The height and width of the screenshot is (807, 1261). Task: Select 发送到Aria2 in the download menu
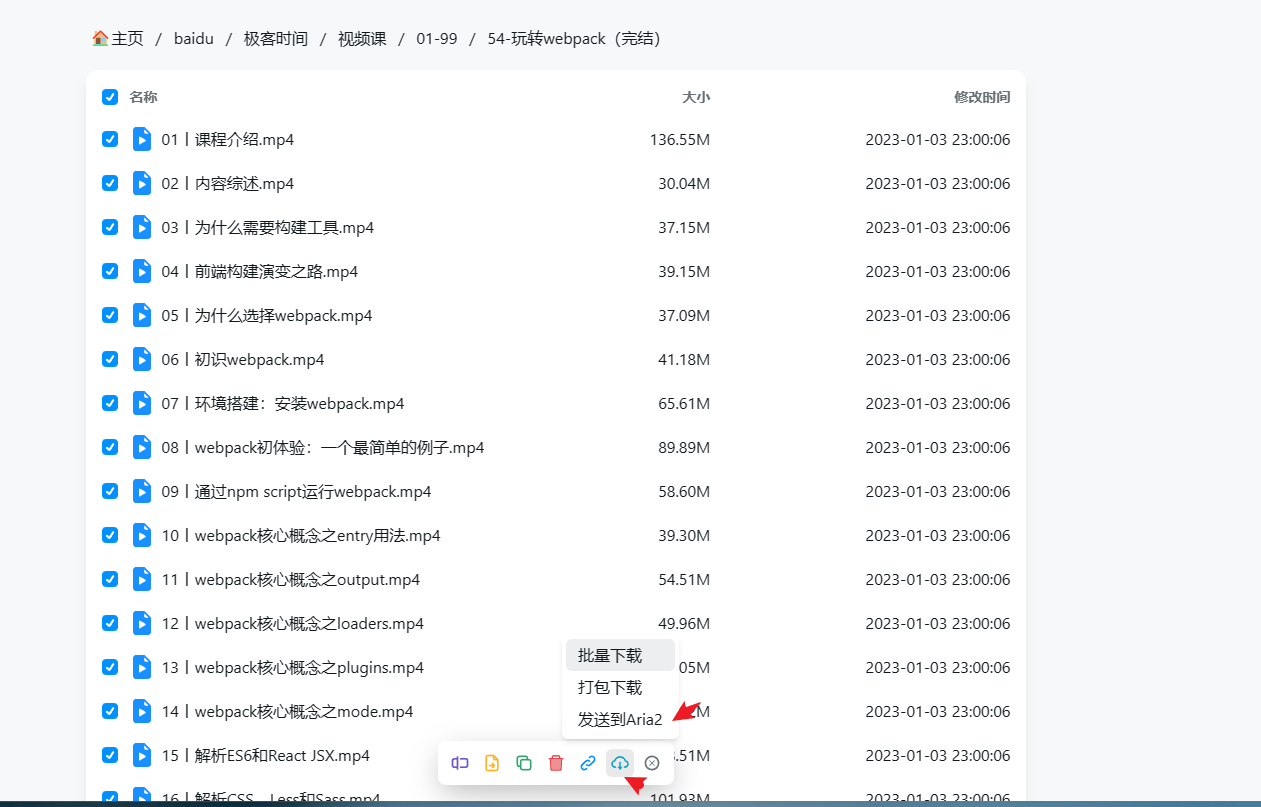click(619, 719)
